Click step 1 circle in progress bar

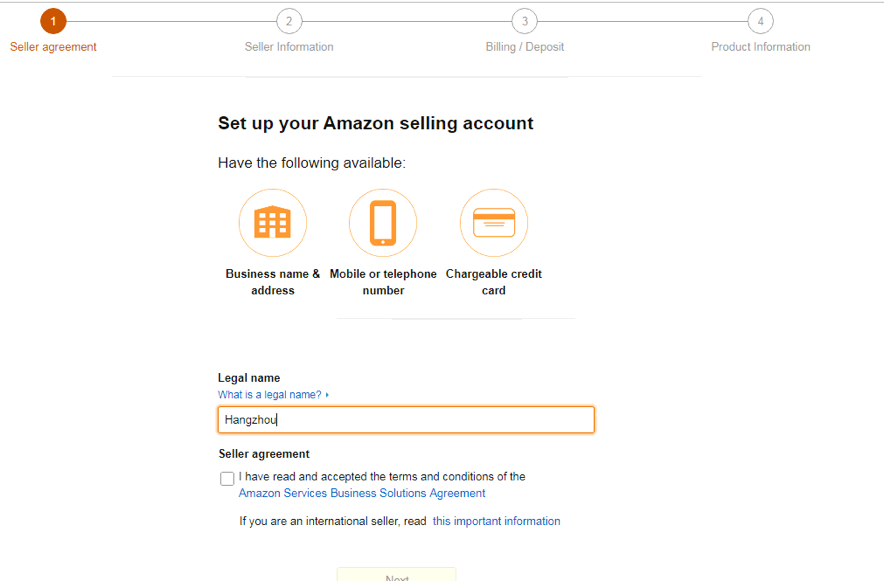[53, 21]
